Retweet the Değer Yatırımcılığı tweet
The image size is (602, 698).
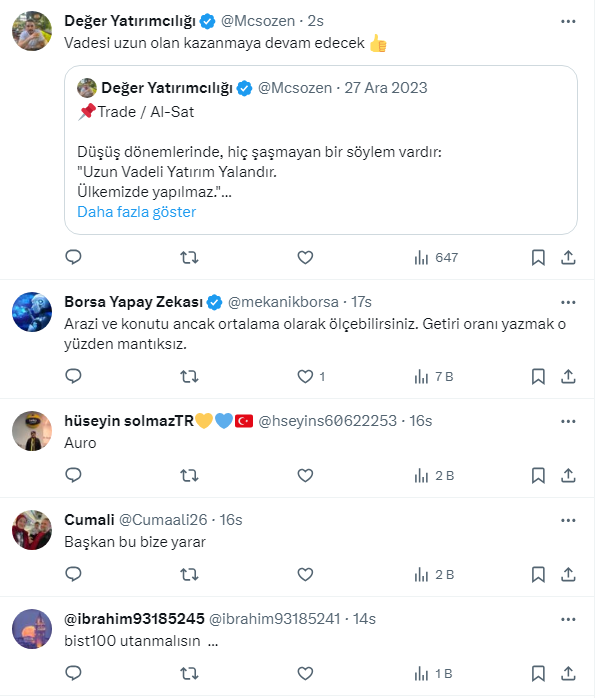(x=189, y=257)
